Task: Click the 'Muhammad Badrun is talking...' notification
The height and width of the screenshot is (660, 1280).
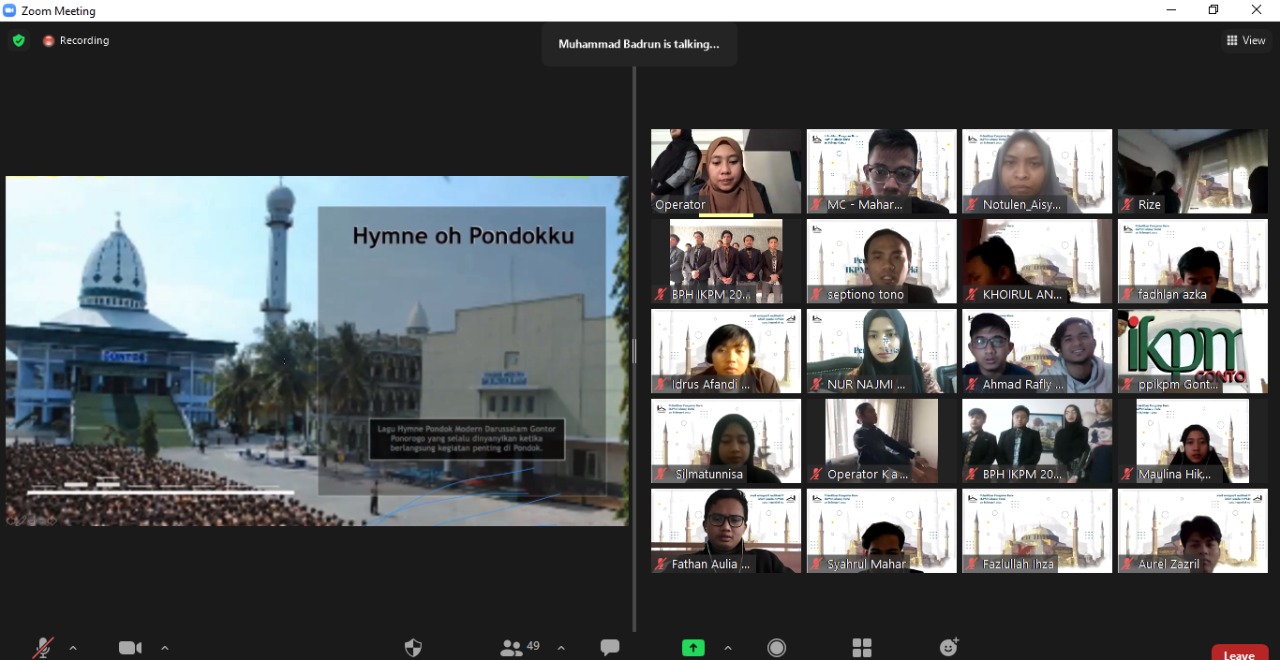Action: pyautogui.click(x=639, y=44)
